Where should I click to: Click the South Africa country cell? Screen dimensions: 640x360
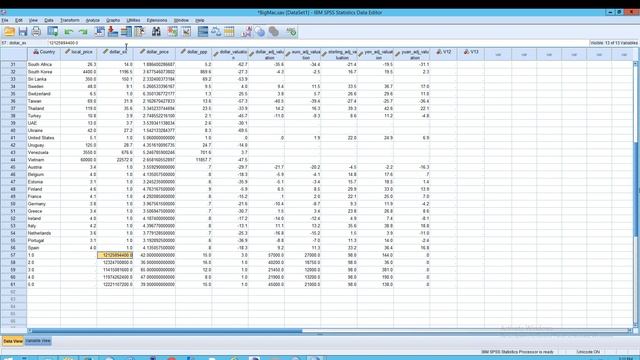point(44,64)
